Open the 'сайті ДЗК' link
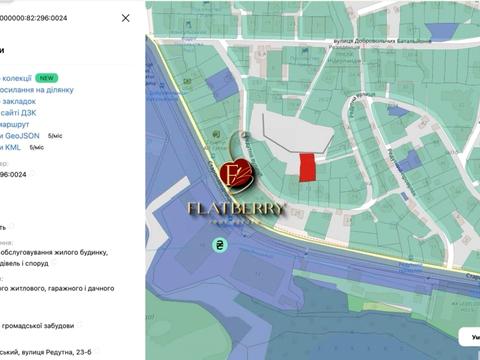This screenshot has height=360, width=480. [18, 113]
